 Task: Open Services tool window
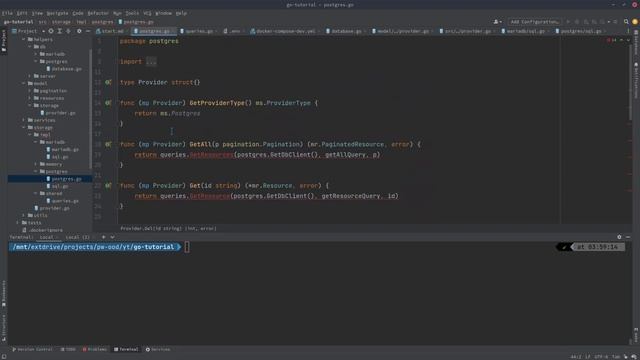[158, 349]
